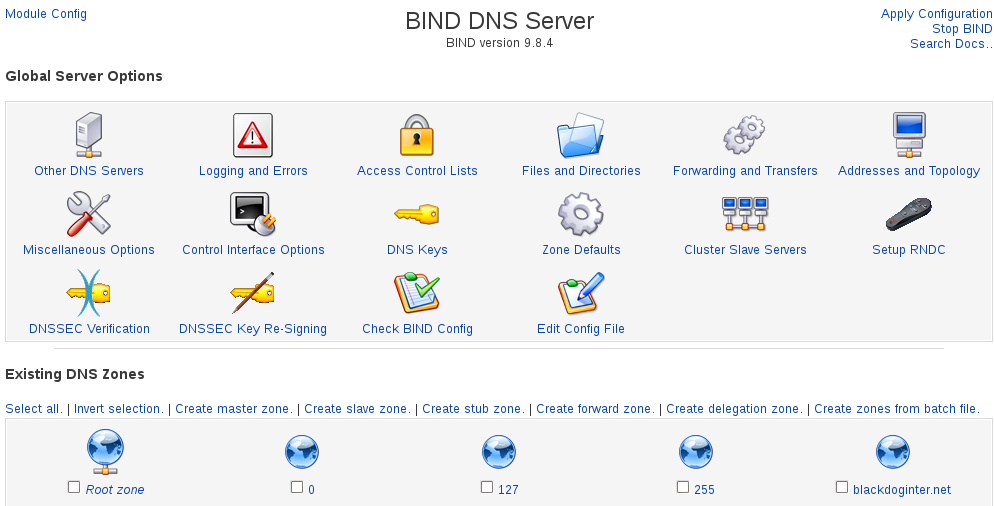Open the zone 127 name link
The height and width of the screenshot is (506, 994).
(x=508, y=490)
